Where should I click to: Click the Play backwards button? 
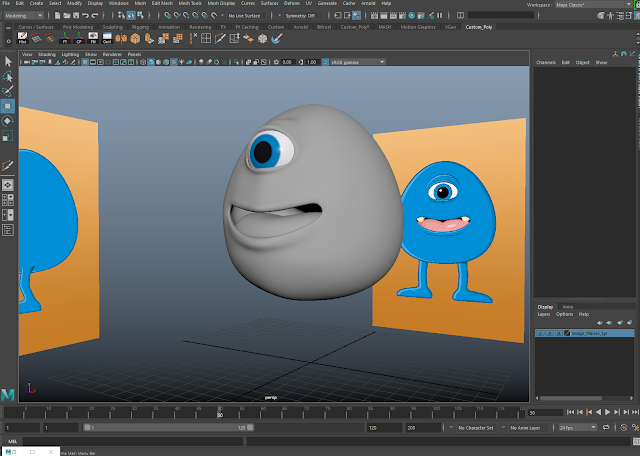click(x=598, y=412)
